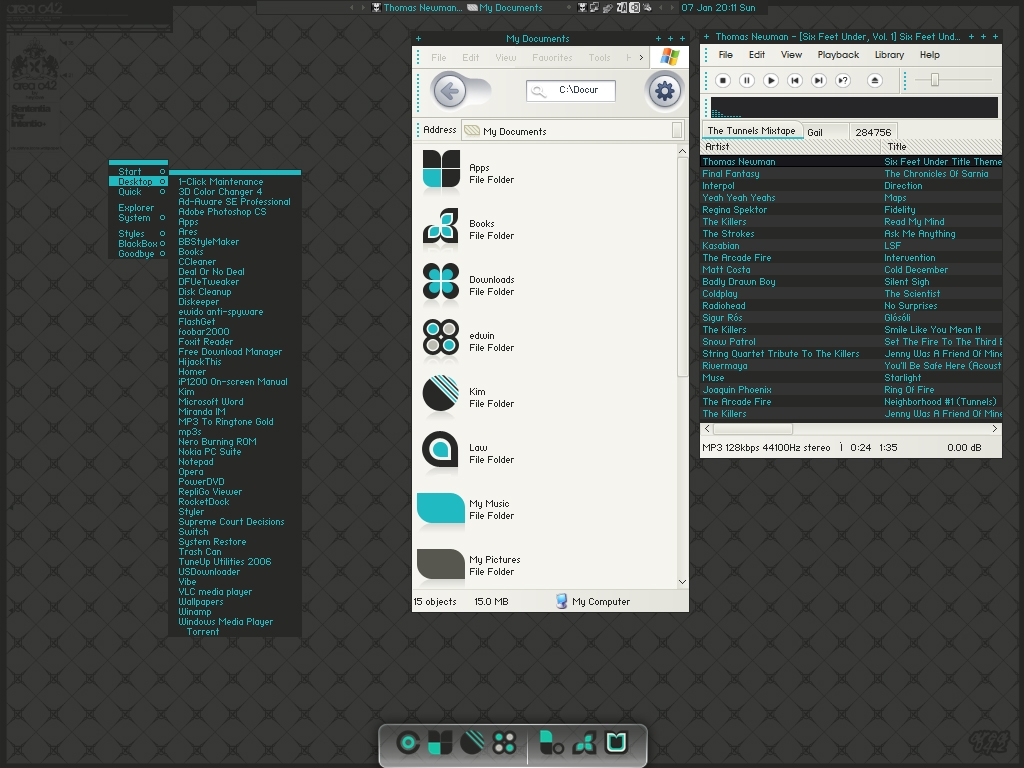Click the half-pill with circle dock icon
This screenshot has width=1024, height=768.
pyautogui.click(x=551, y=743)
